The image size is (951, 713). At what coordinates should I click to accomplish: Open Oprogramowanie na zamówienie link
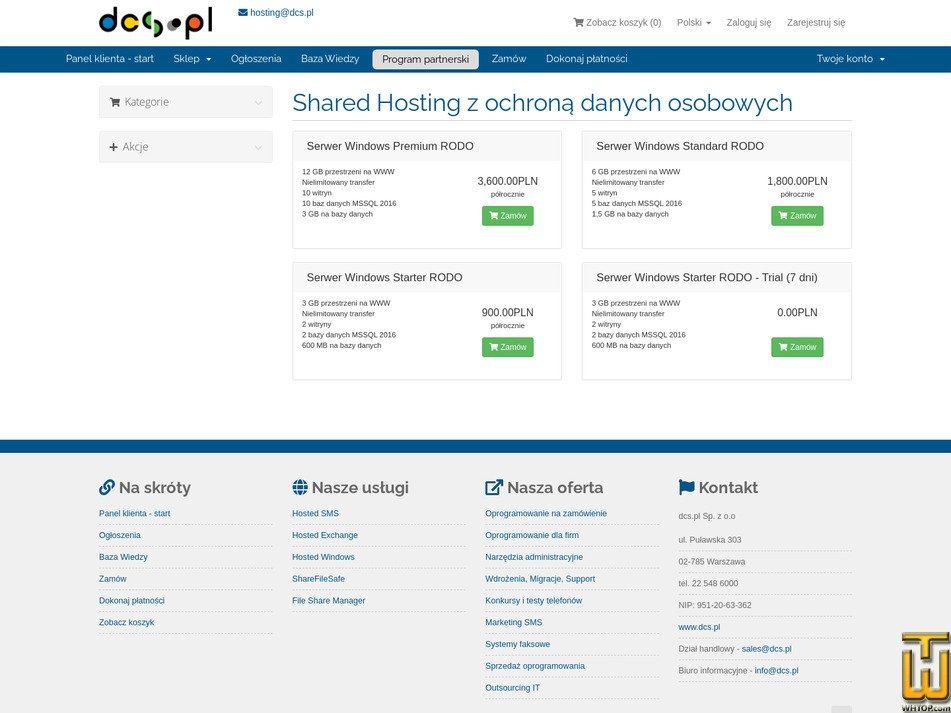(x=546, y=514)
